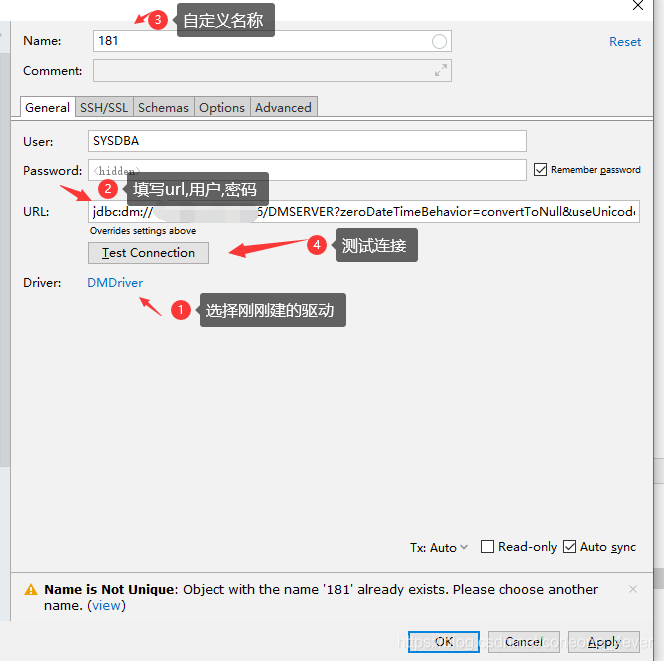Click the Comment input field
Viewport: 664px width, 661px height.
272,70
